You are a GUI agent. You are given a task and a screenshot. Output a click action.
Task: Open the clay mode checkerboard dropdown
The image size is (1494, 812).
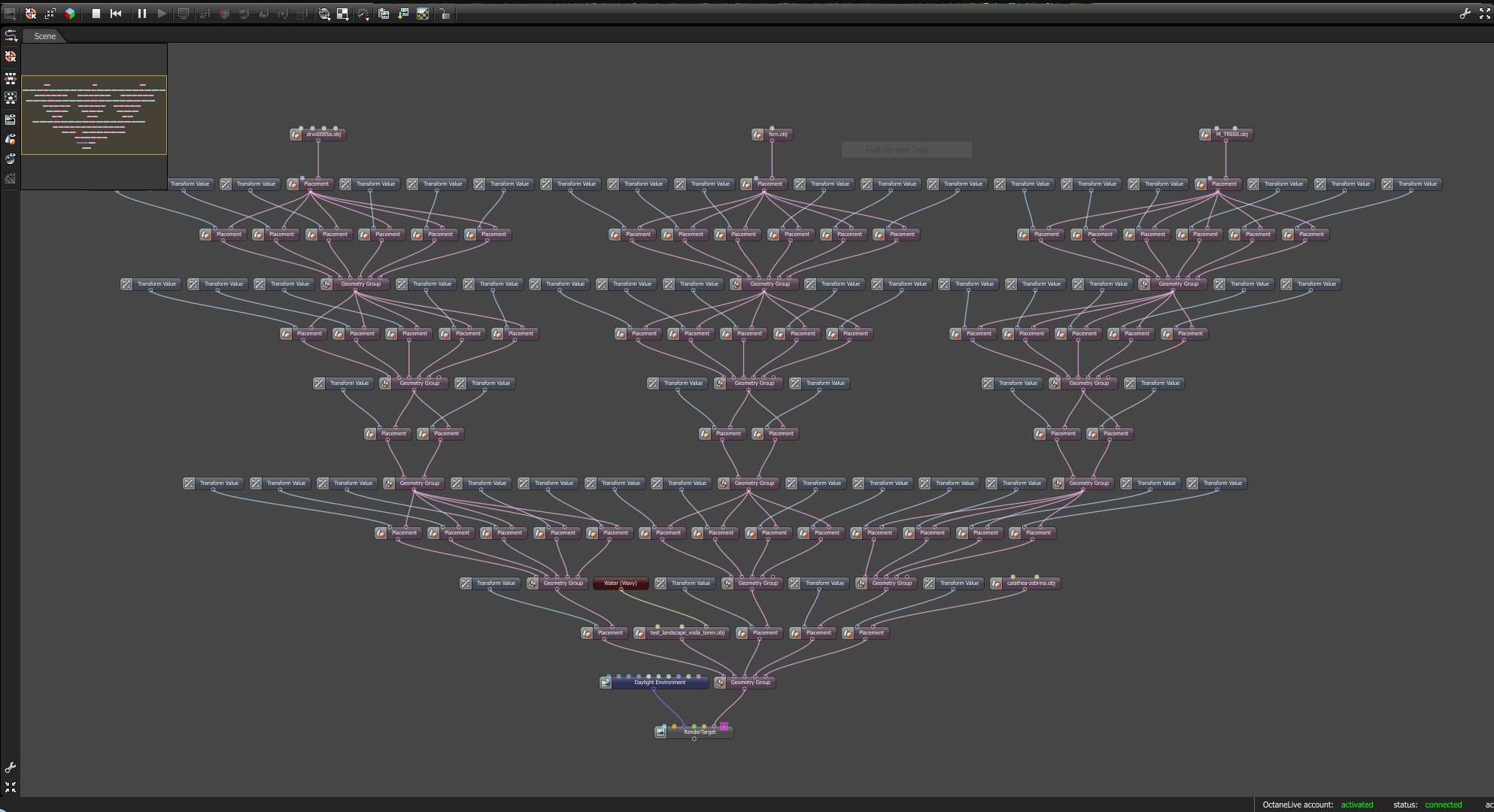coord(342,14)
